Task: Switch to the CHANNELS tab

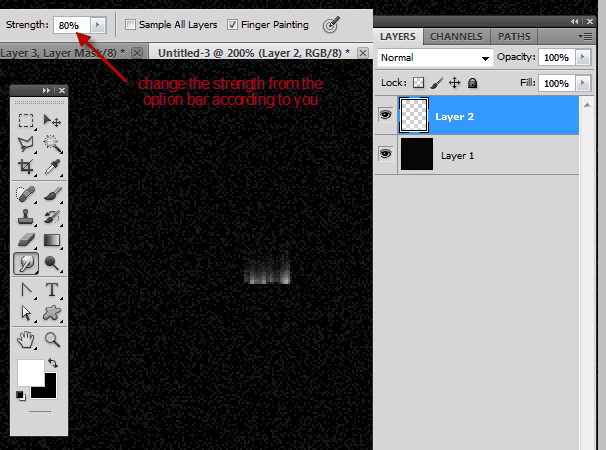Action: (x=456, y=37)
